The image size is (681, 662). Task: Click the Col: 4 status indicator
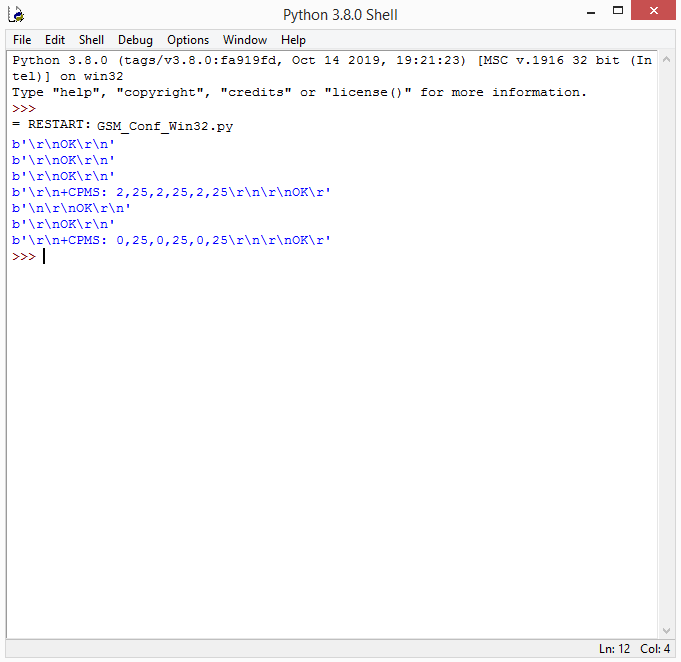pos(655,649)
